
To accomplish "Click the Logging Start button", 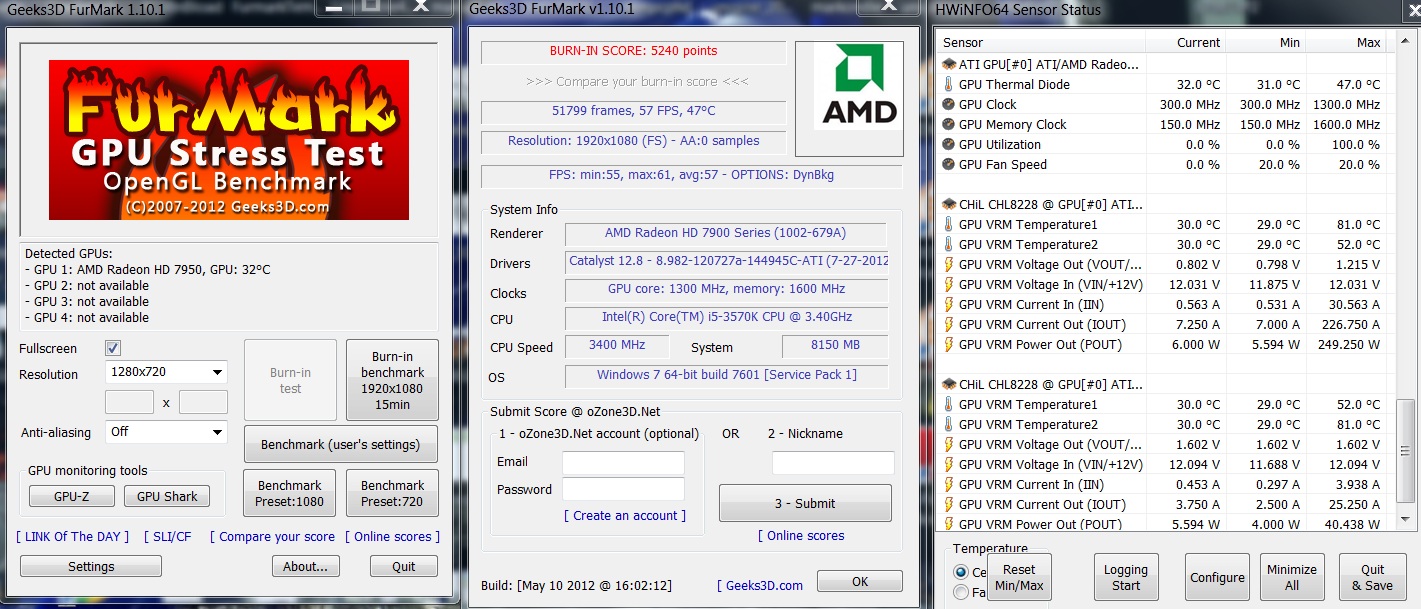I will coord(1126,577).
